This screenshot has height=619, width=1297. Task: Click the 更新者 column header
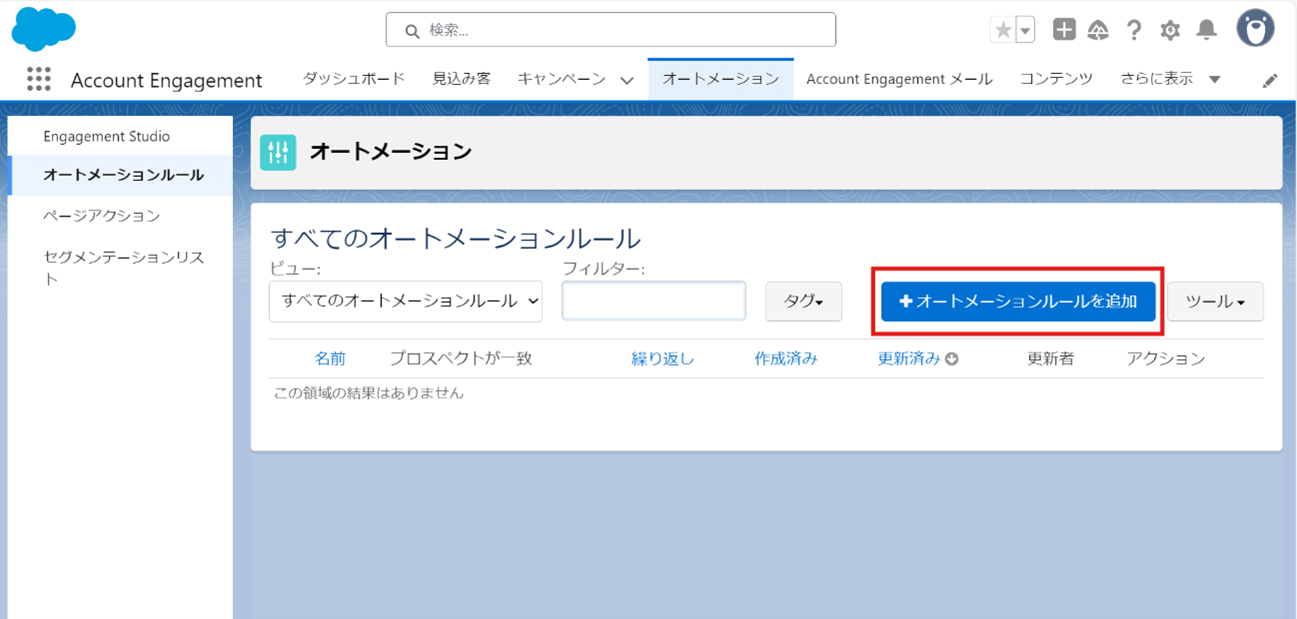tap(1051, 359)
